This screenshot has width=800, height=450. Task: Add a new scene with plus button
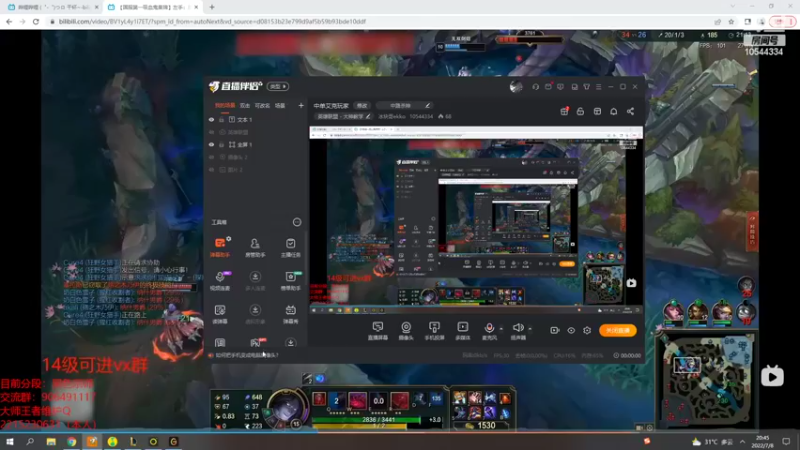click(x=301, y=106)
